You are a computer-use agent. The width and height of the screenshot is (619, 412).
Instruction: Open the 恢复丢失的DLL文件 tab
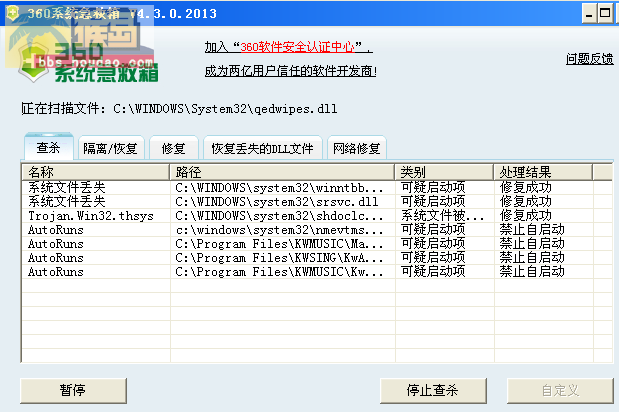(263, 148)
